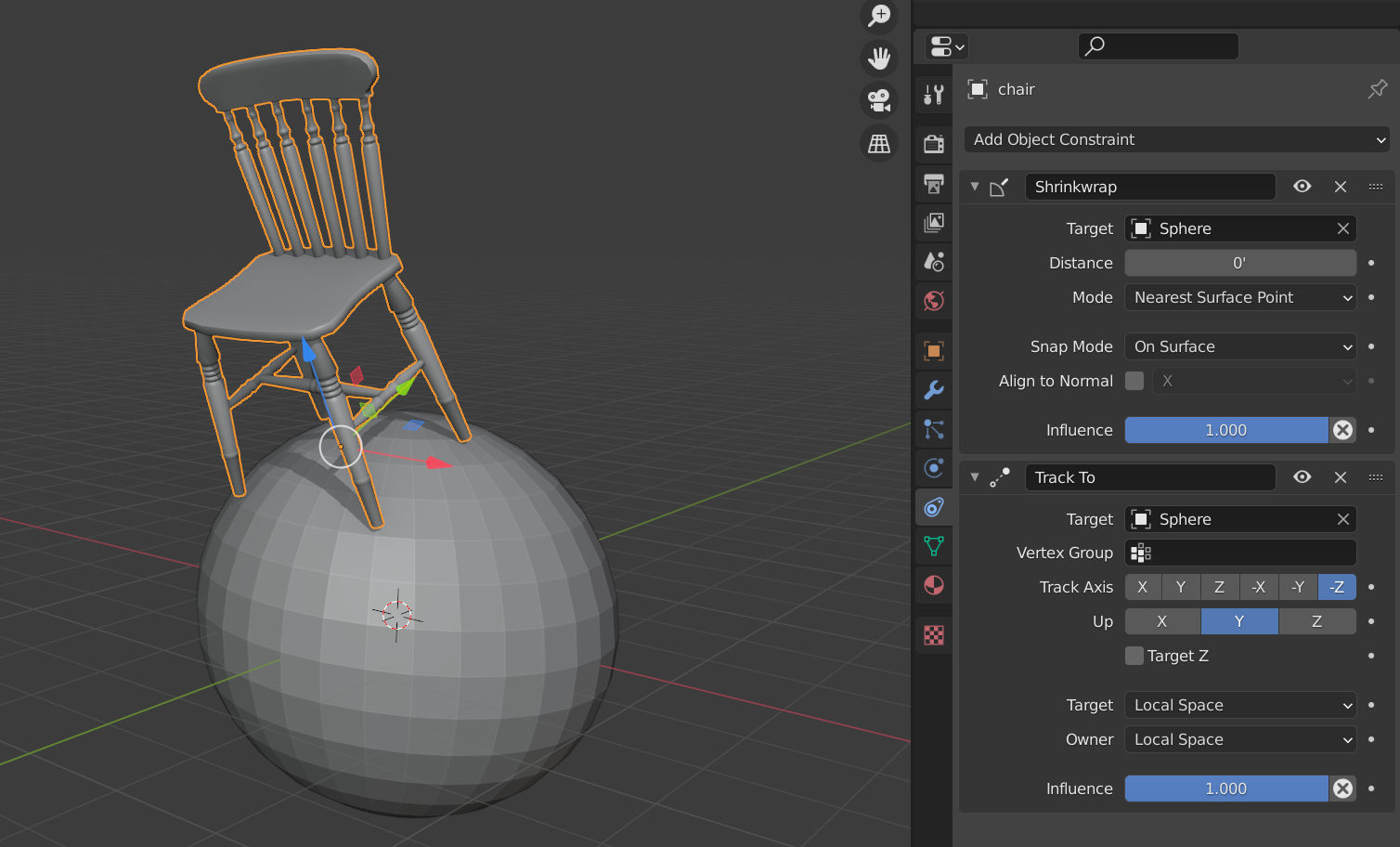
Task: Click the zoom viewport magnifier icon
Action: pos(878,16)
